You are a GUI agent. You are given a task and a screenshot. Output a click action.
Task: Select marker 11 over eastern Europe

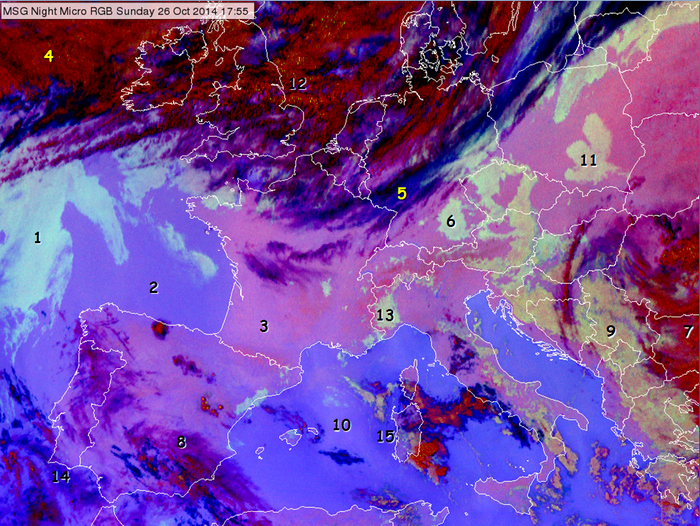click(588, 160)
